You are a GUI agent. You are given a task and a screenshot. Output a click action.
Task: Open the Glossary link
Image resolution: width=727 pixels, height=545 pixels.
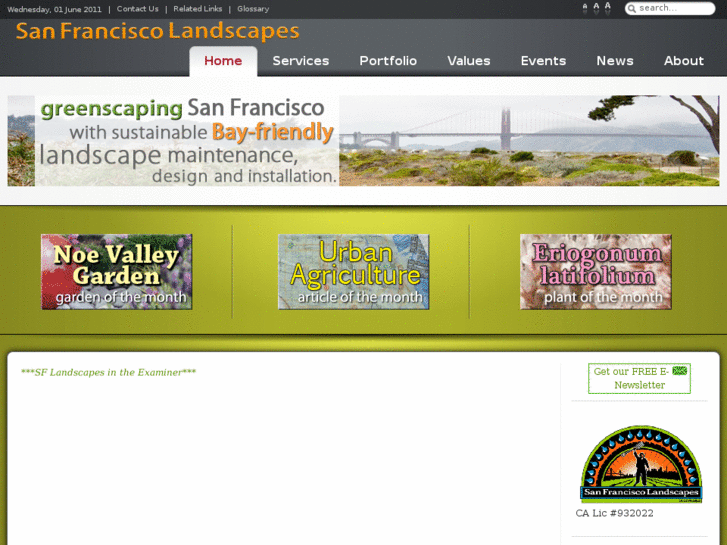pos(253,9)
